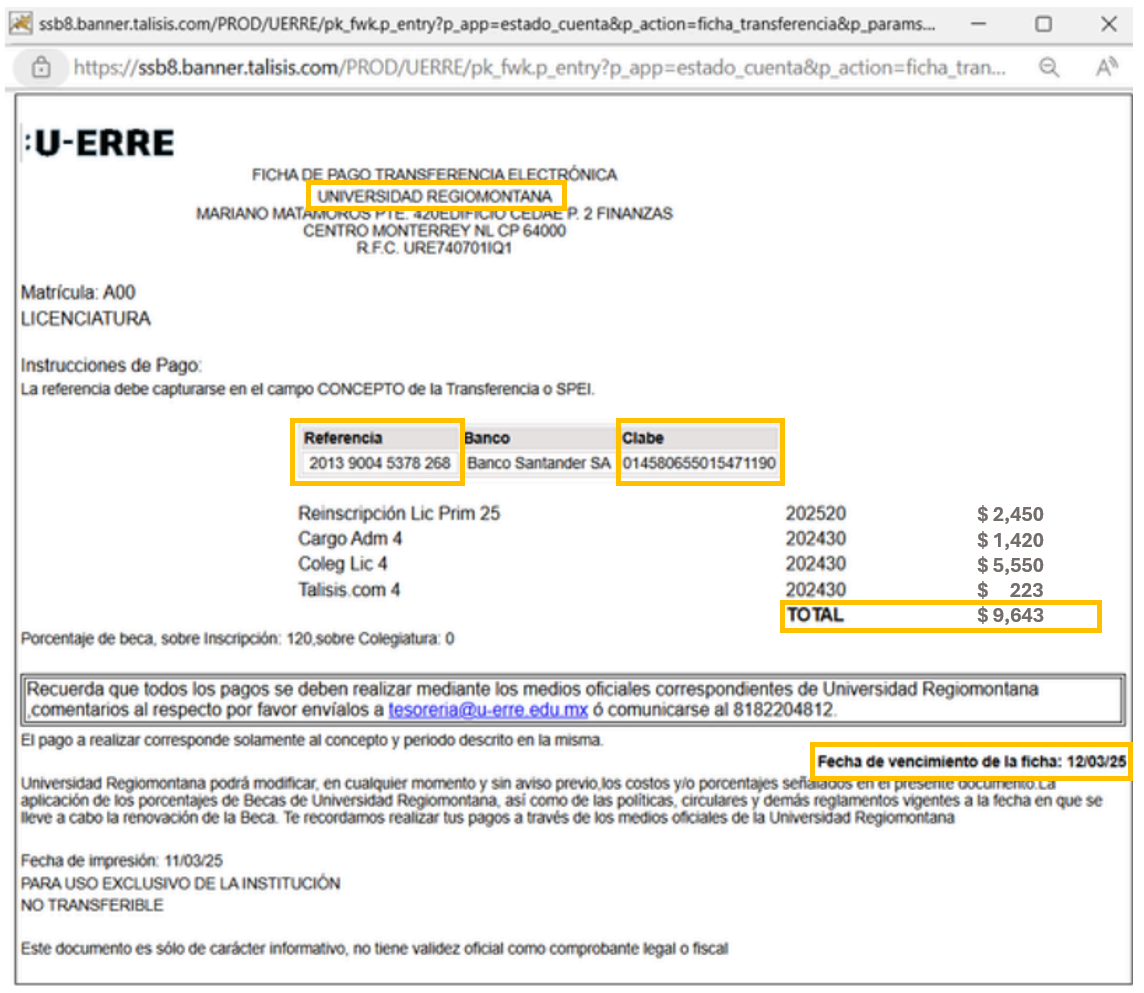Click the zoom magnifier icon in address bar

coord(1049,67)
